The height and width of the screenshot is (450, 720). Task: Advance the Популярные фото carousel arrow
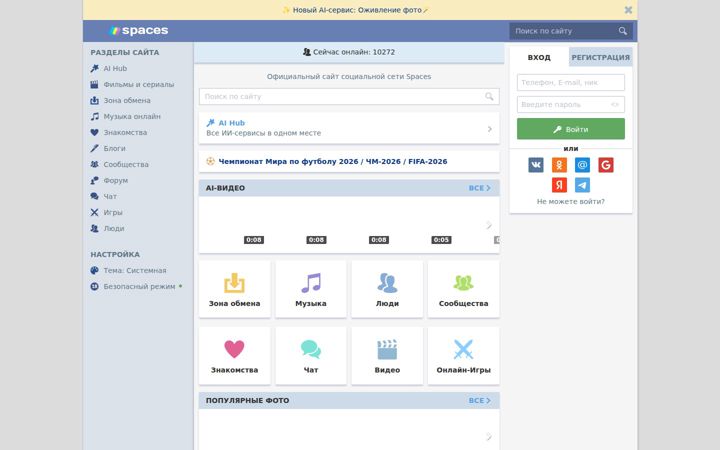coord(489,436)
